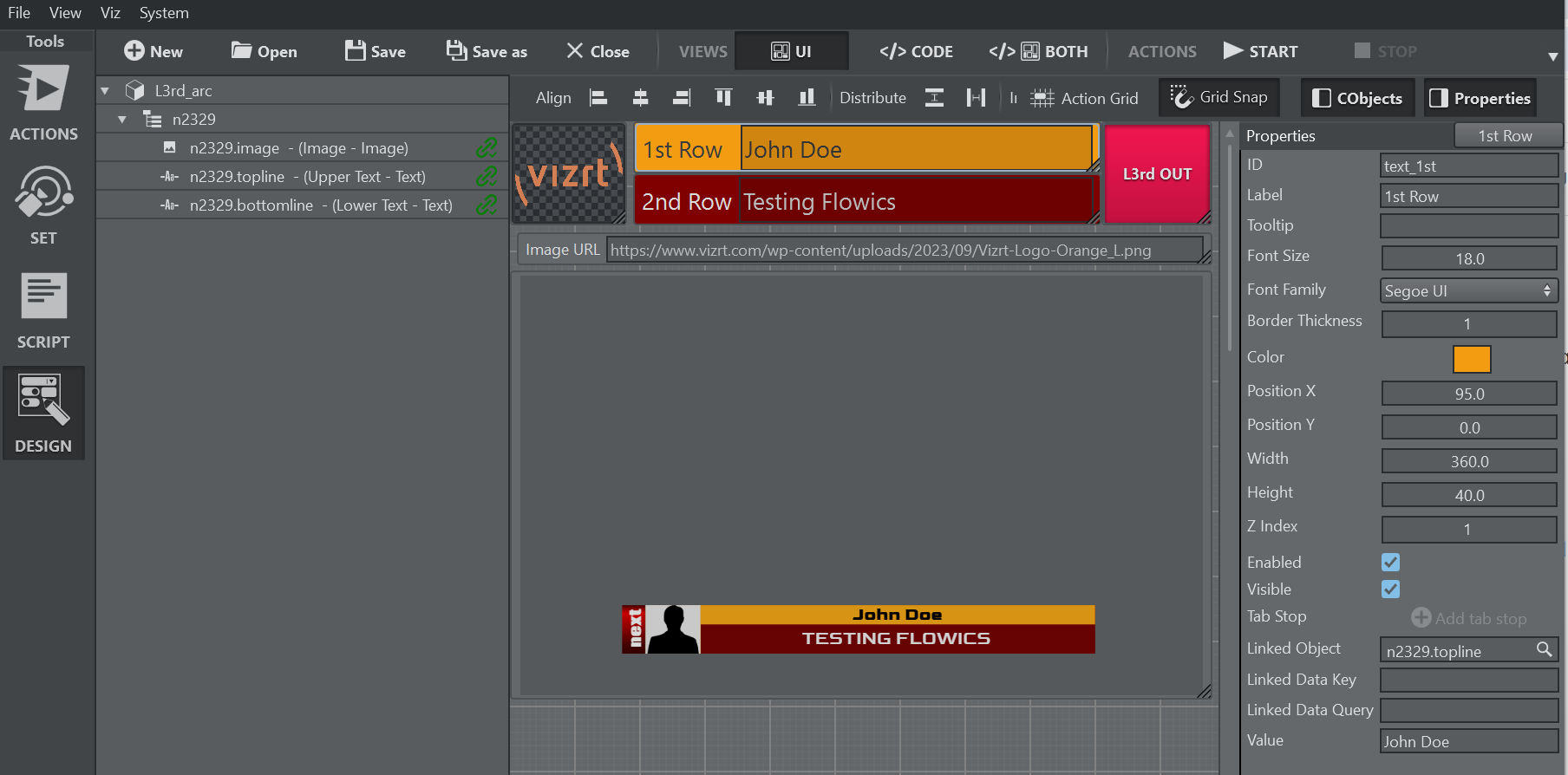Click the START action button

tap(1260, 52)
